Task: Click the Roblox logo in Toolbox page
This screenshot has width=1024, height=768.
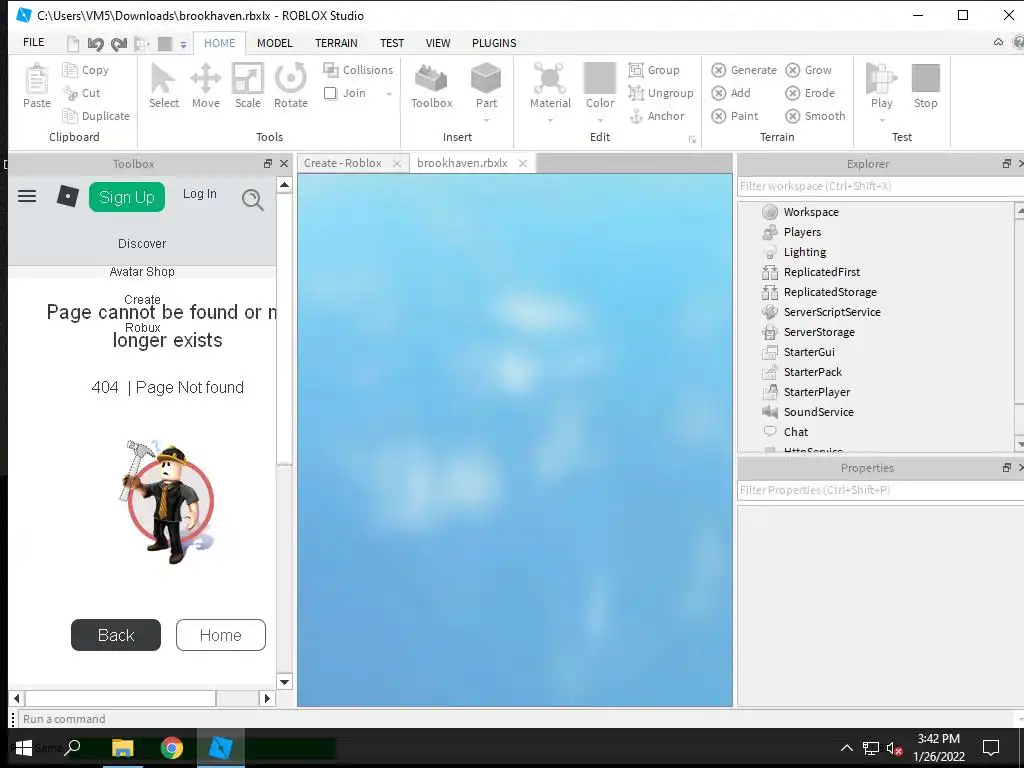Action: tap(67, 196)
